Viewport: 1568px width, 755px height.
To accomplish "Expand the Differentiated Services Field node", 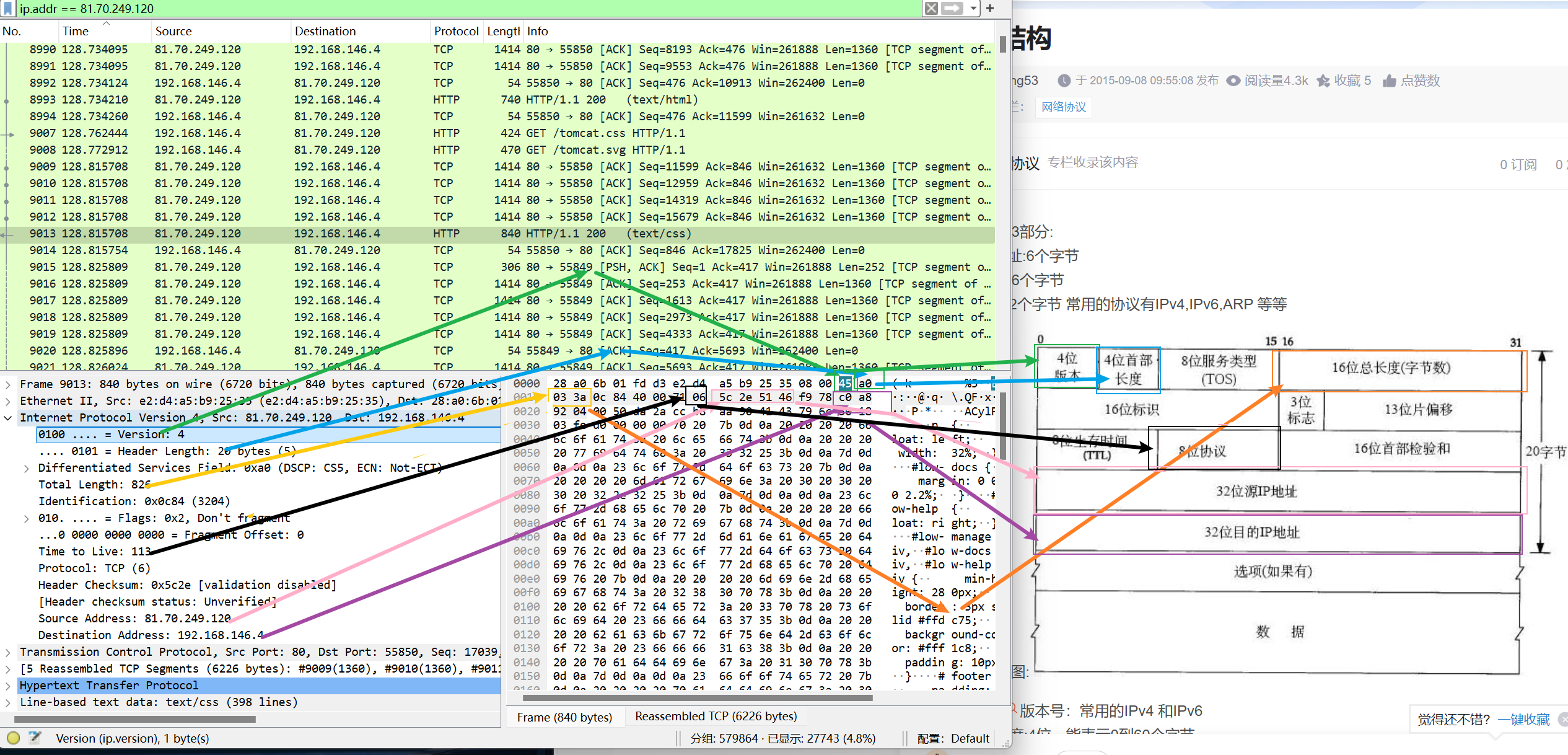I will (x=26, y=468).
